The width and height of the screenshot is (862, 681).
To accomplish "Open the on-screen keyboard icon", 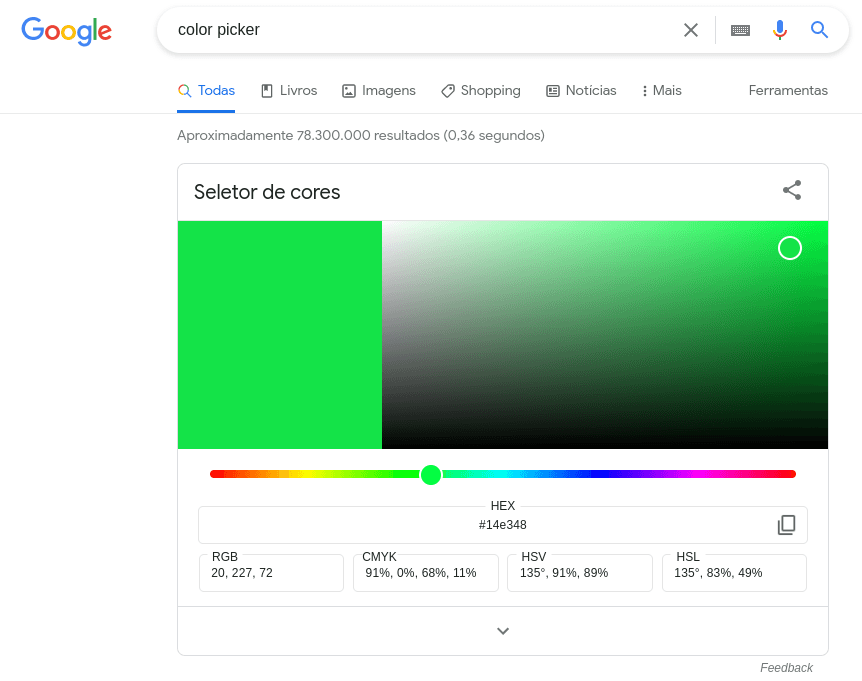I will point(740,30).
